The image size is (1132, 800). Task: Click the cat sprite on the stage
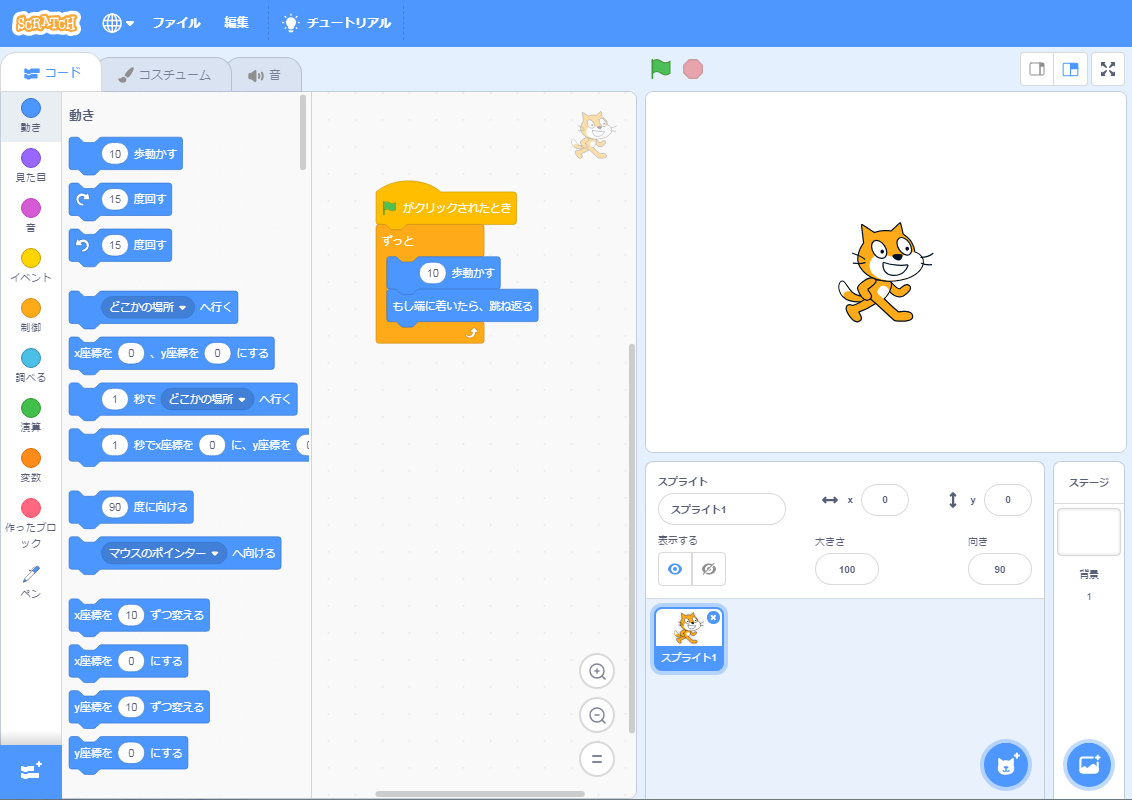click(884, 273)
